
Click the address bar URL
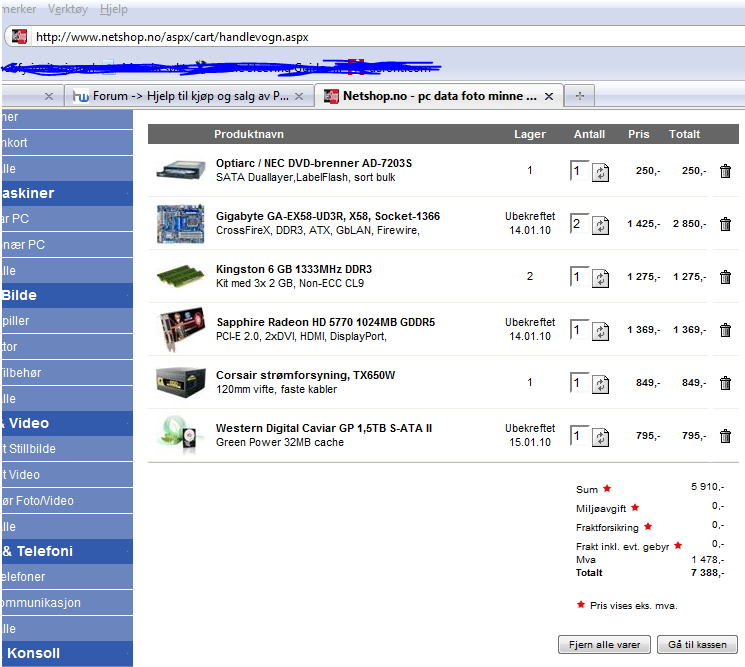172,37
